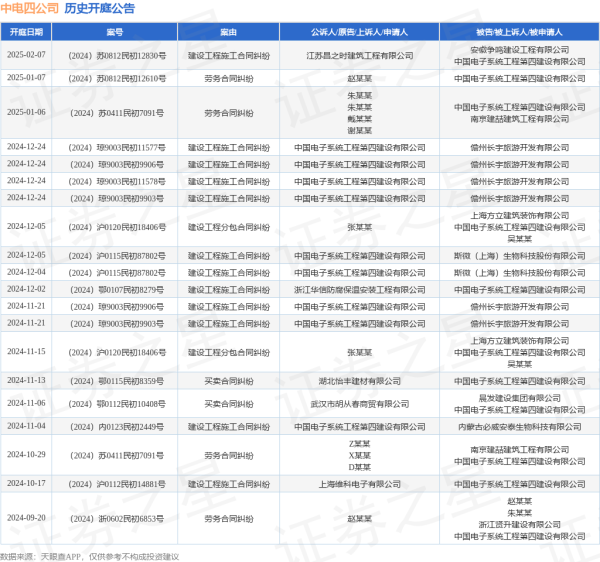Select the date cell 2024-11-15
Screen dimensions: 600x562
pos(26,352)
